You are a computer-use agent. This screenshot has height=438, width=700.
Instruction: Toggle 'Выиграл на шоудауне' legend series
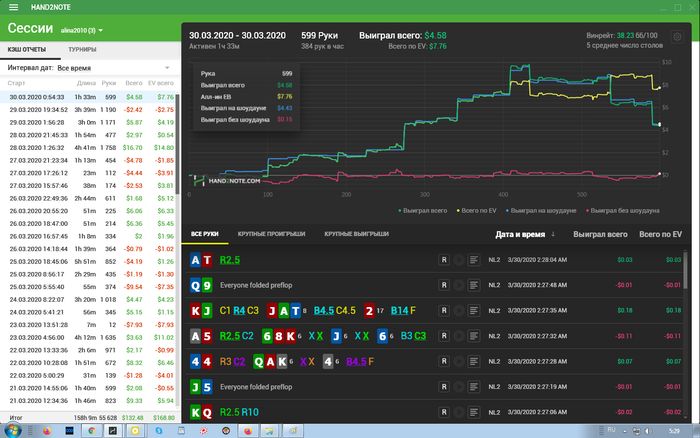(x=541, y=211)
